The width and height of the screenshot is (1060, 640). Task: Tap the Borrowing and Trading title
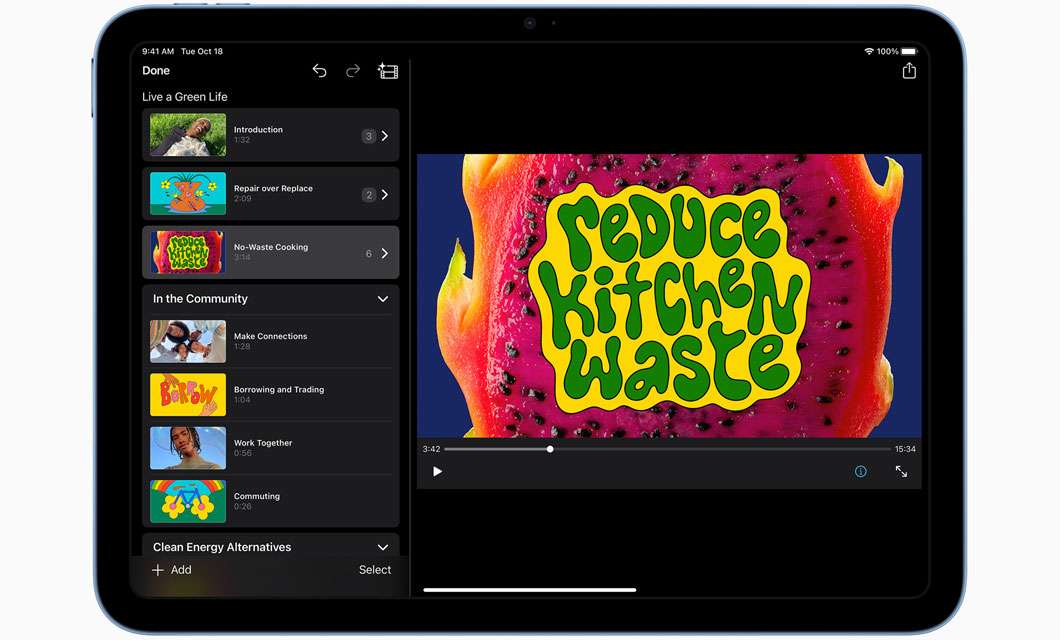tap(279, 389)
